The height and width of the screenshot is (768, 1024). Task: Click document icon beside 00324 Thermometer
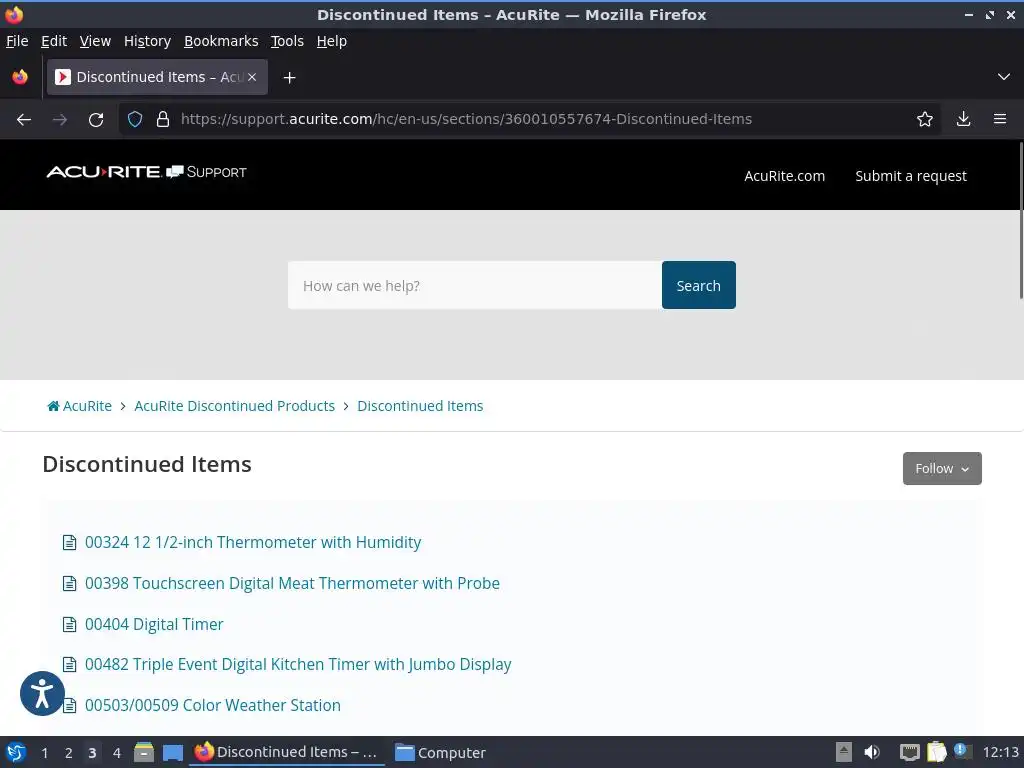coord(69,543)
